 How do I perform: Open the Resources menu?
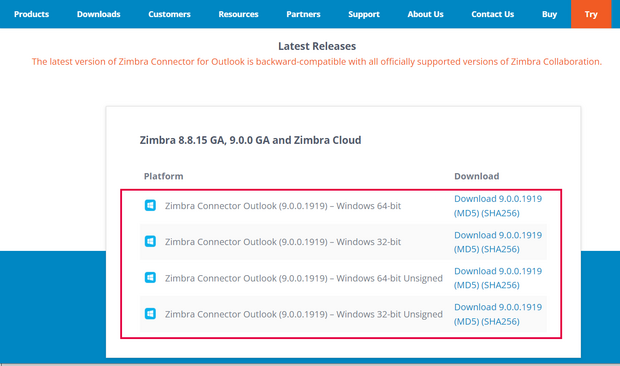(x=238, y=14)
